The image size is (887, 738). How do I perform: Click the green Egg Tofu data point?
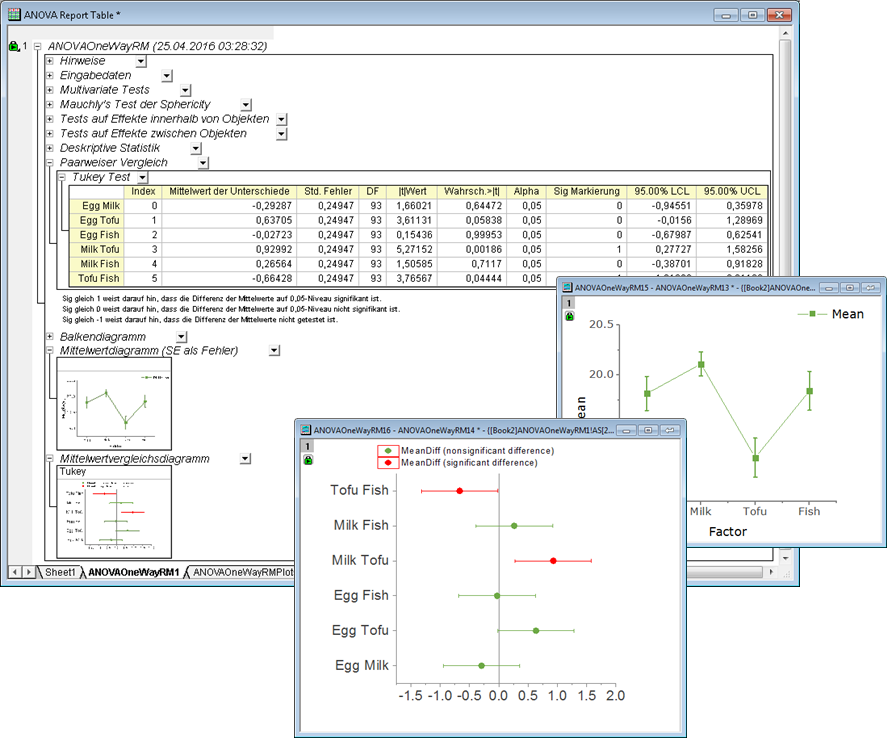[x=536, y=631]
